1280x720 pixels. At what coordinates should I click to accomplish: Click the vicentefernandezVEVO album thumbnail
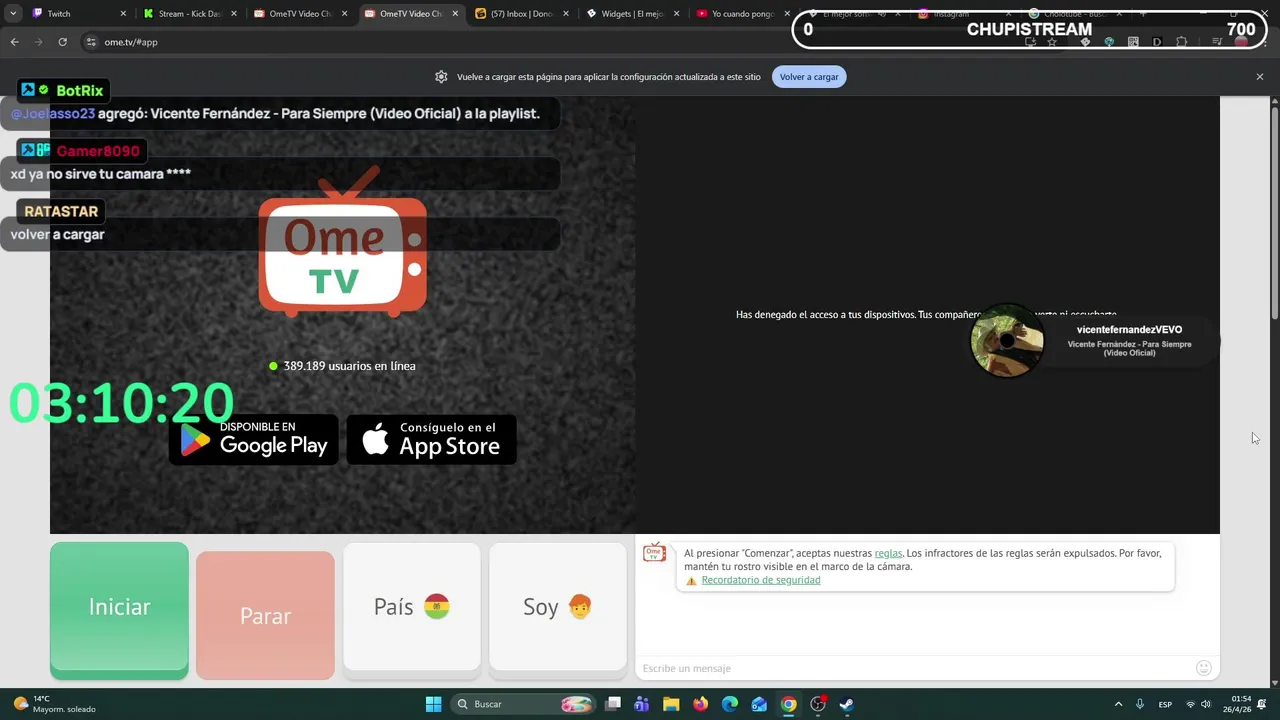(1007, 341)
